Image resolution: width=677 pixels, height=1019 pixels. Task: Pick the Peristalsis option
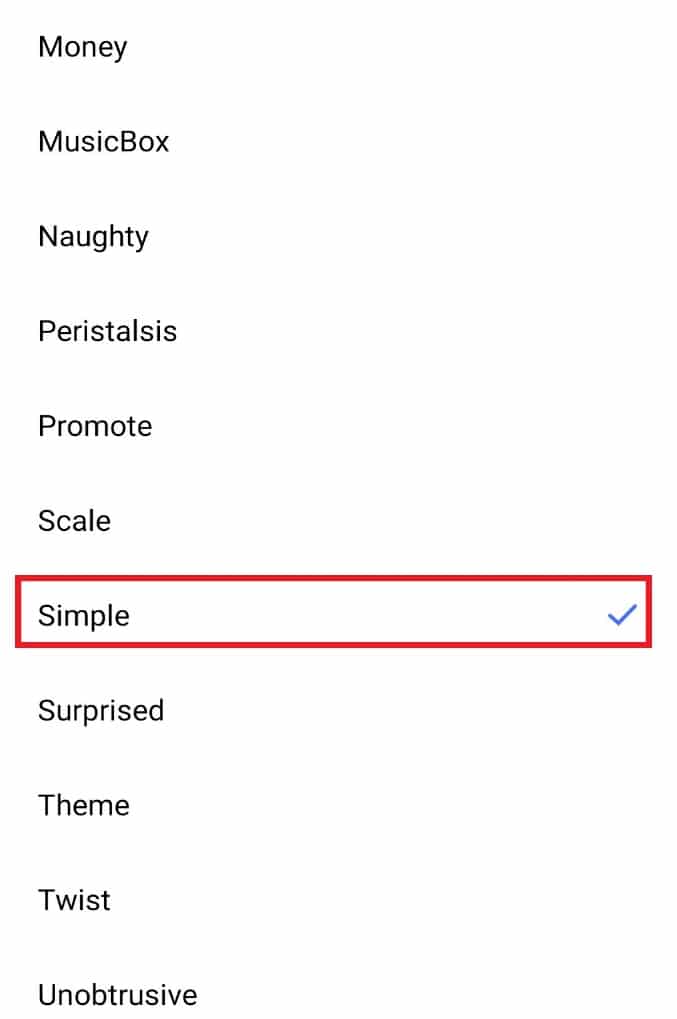point(107,331)
